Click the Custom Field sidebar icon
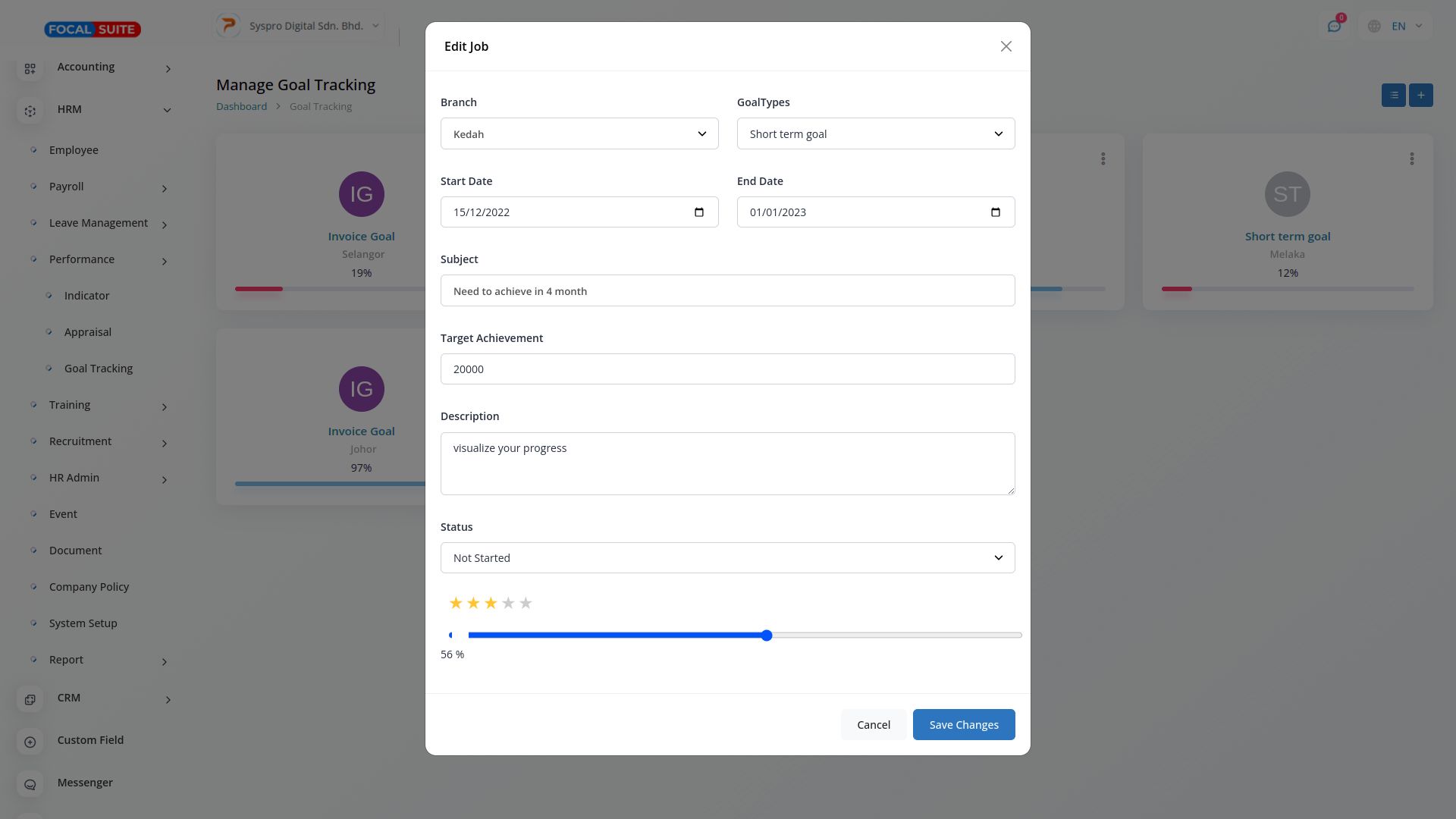The image size is (1456, 819). tap(30, 742)
